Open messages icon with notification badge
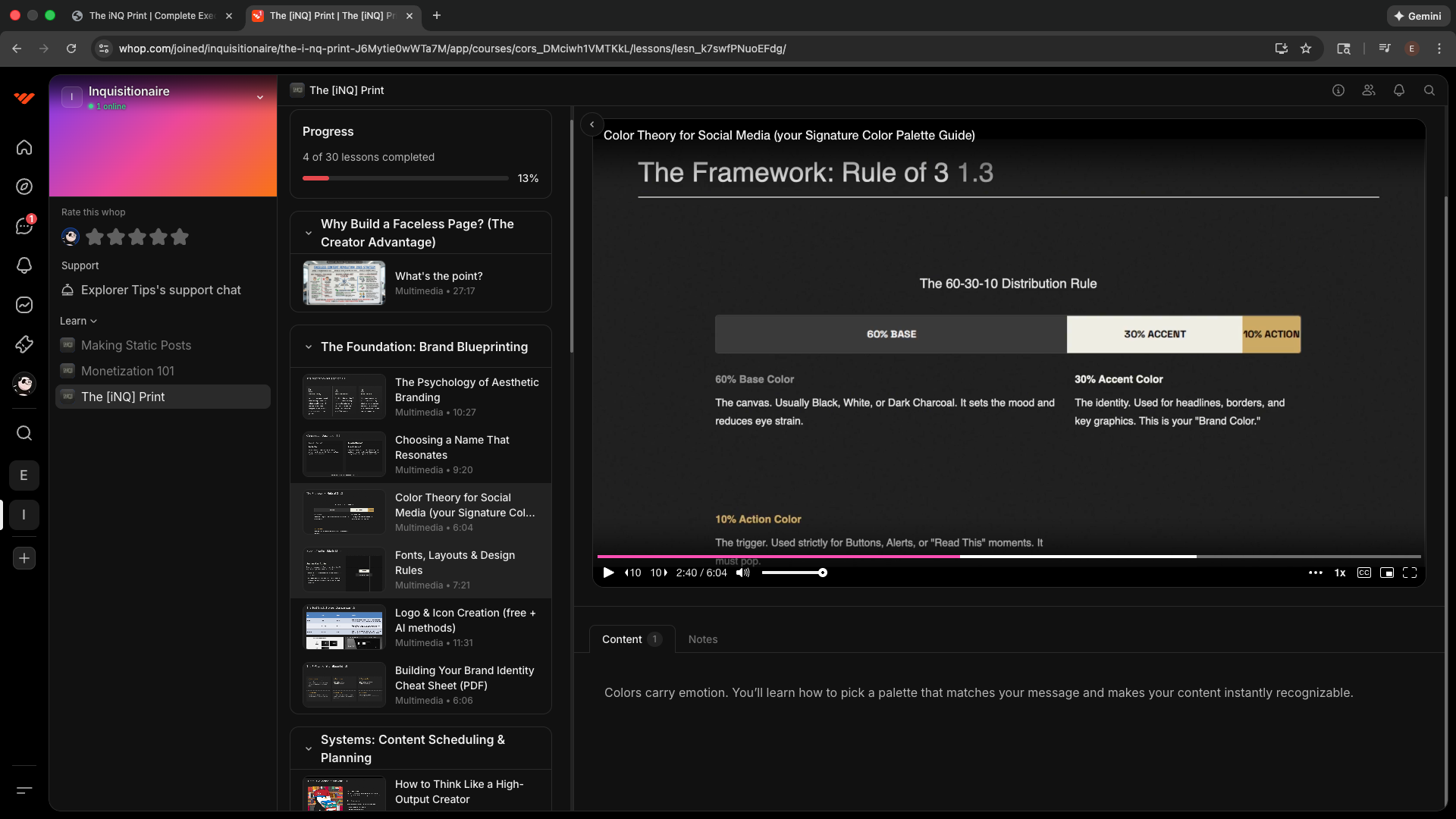The height and width of the screenshot is (819, 1456). coord(24,226)
